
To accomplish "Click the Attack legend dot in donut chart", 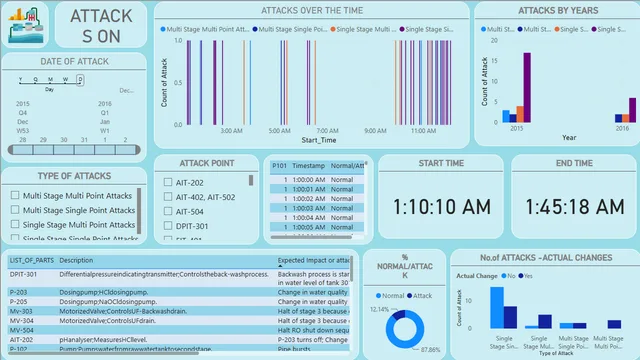I will (x=409, y=296).
